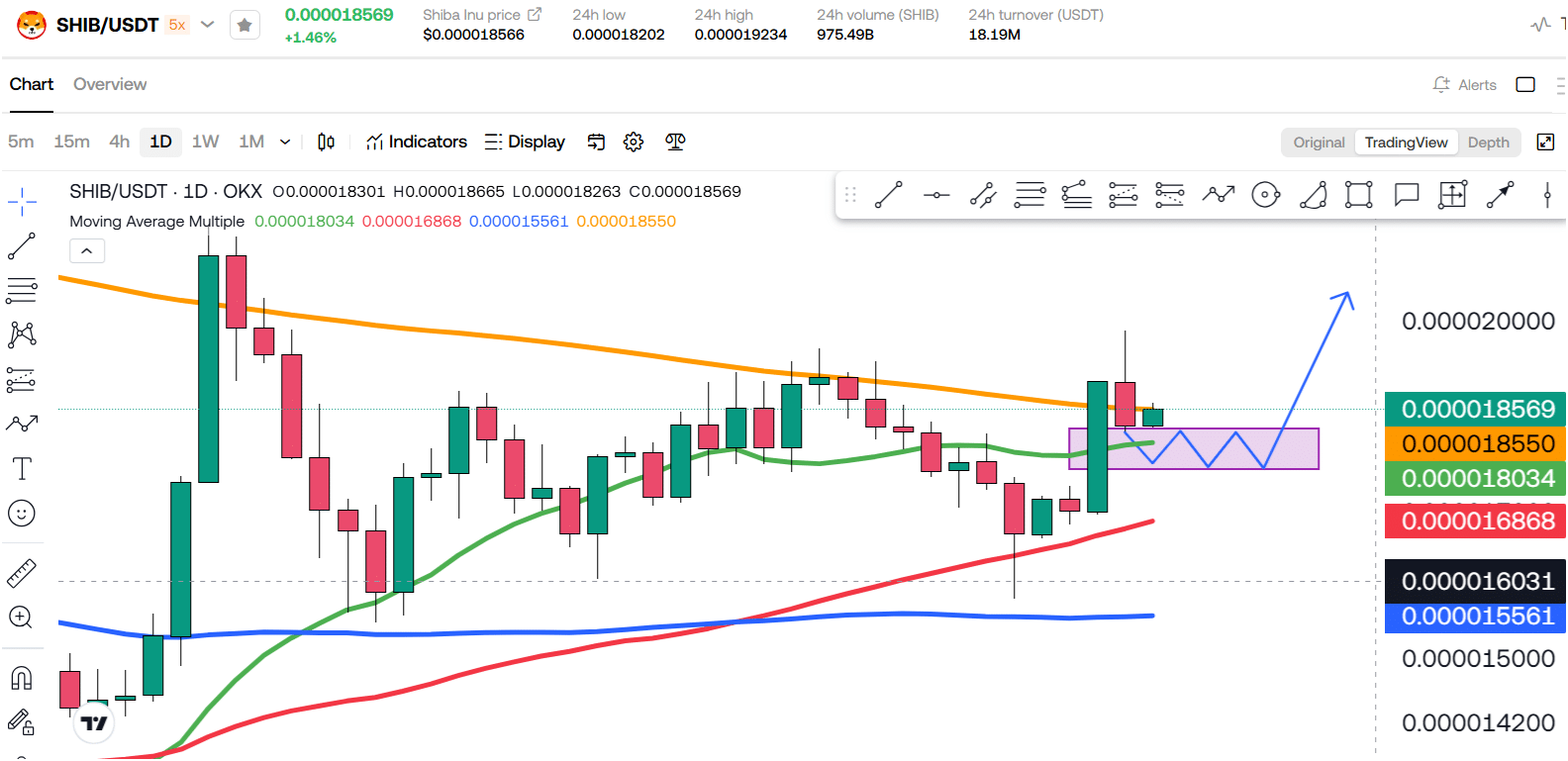Expand more timeframe options chevron
Screen dimensions: 1568x761
click(285, 142)
